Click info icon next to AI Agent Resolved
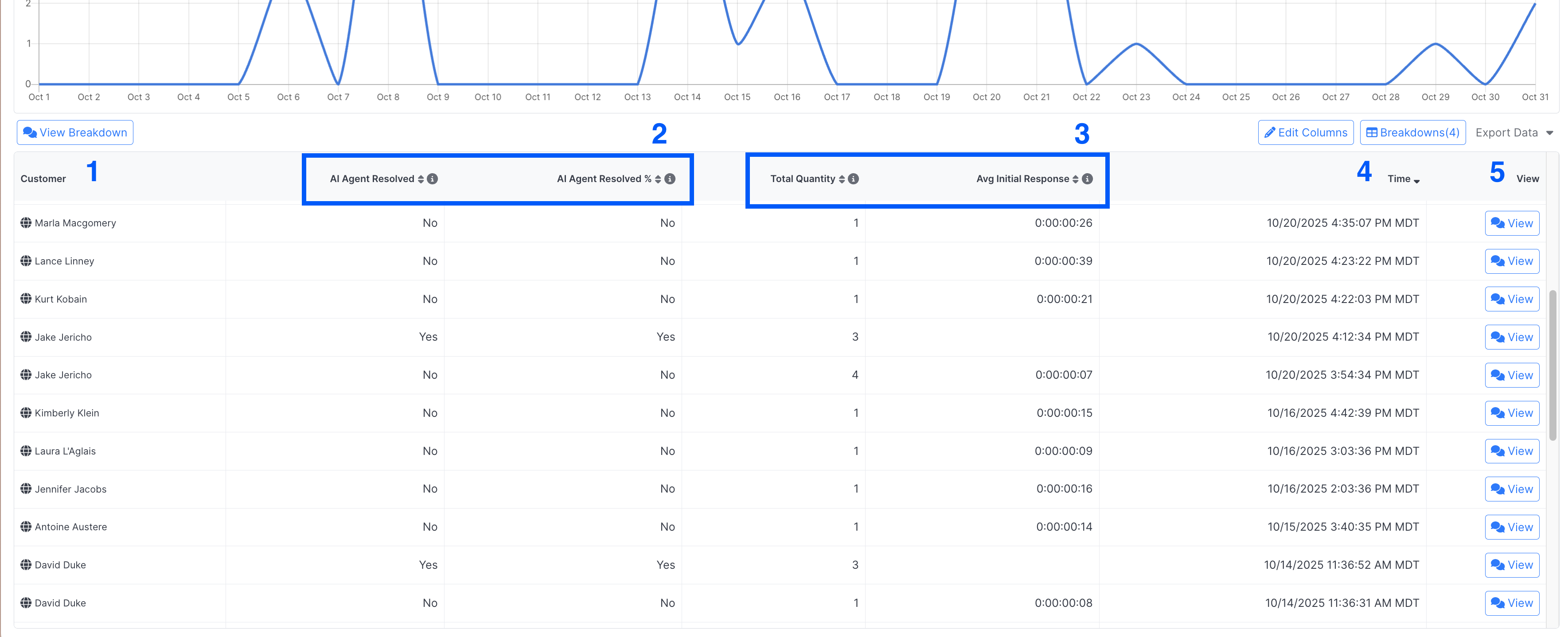Image resolution: width=1568 pixels, height=637 pixels. (x=432, y=179)
